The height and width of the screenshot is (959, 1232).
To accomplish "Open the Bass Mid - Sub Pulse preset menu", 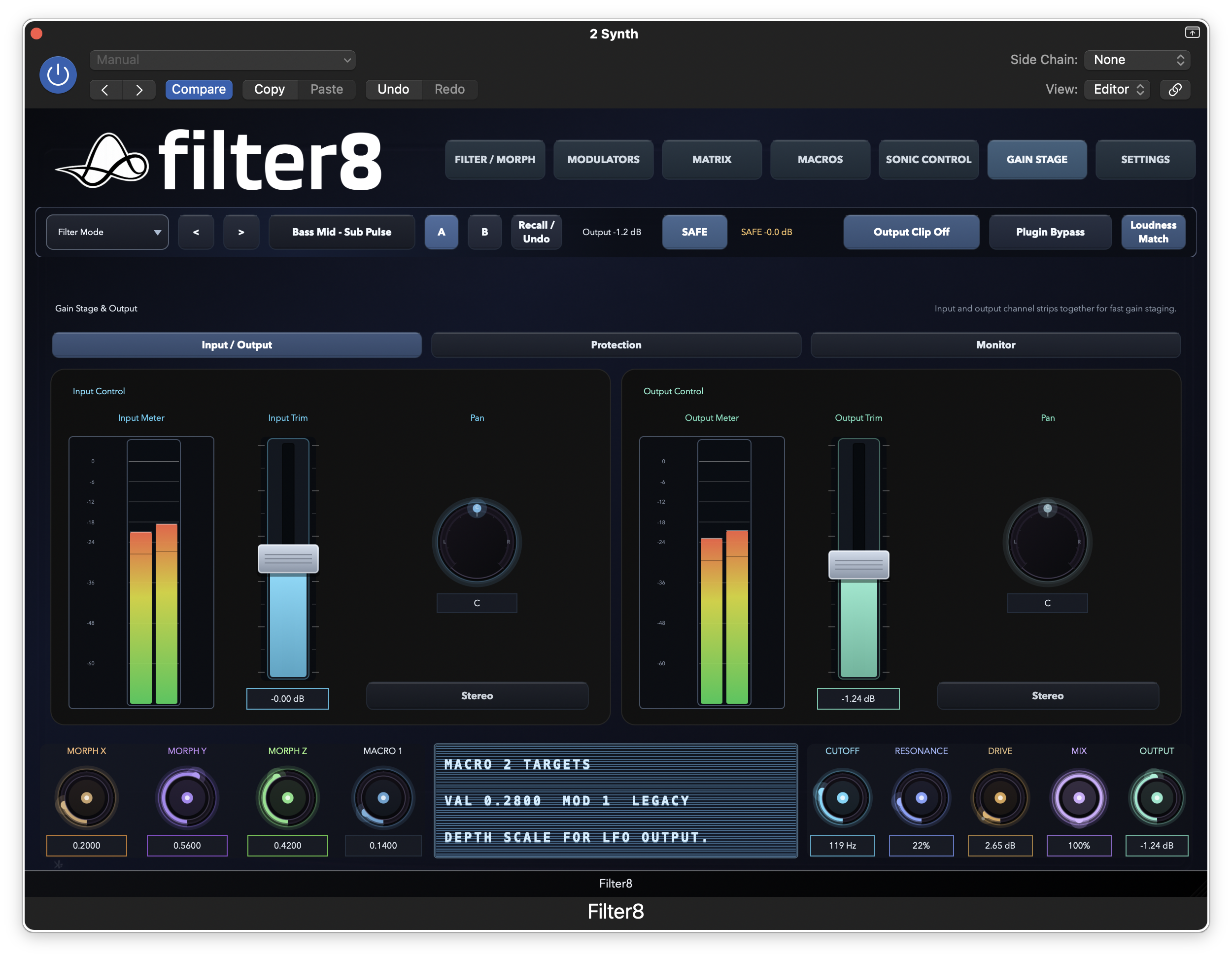I will [x=342, y=232].
